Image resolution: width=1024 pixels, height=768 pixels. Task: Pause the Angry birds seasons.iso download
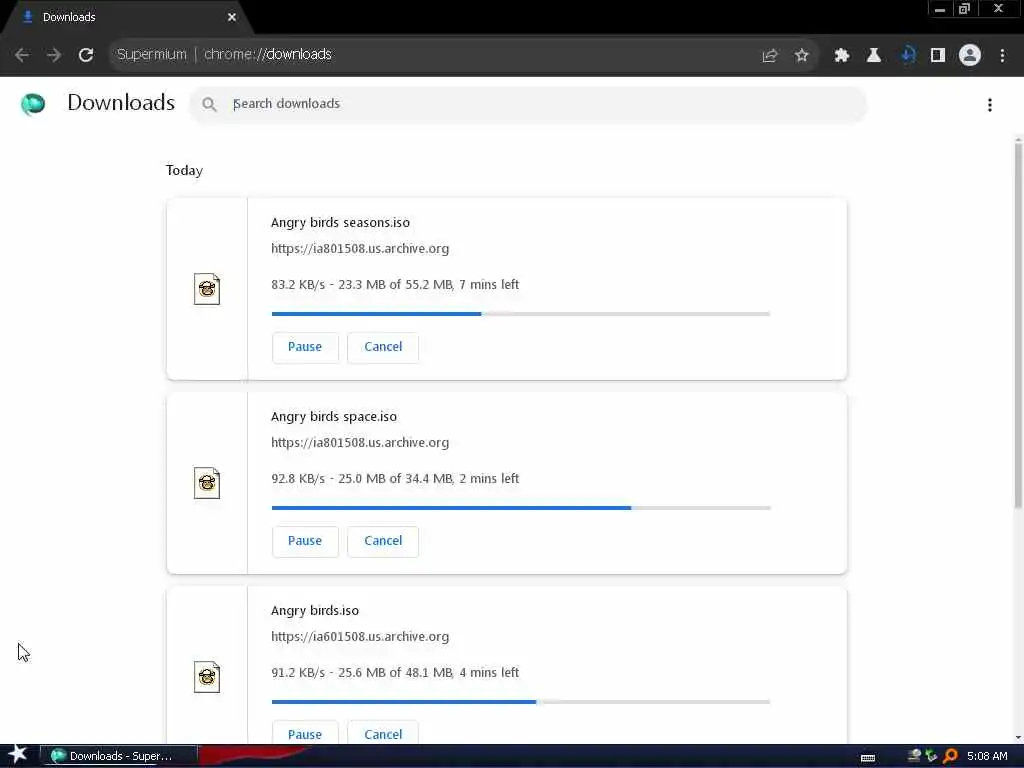tap(305, 347)
